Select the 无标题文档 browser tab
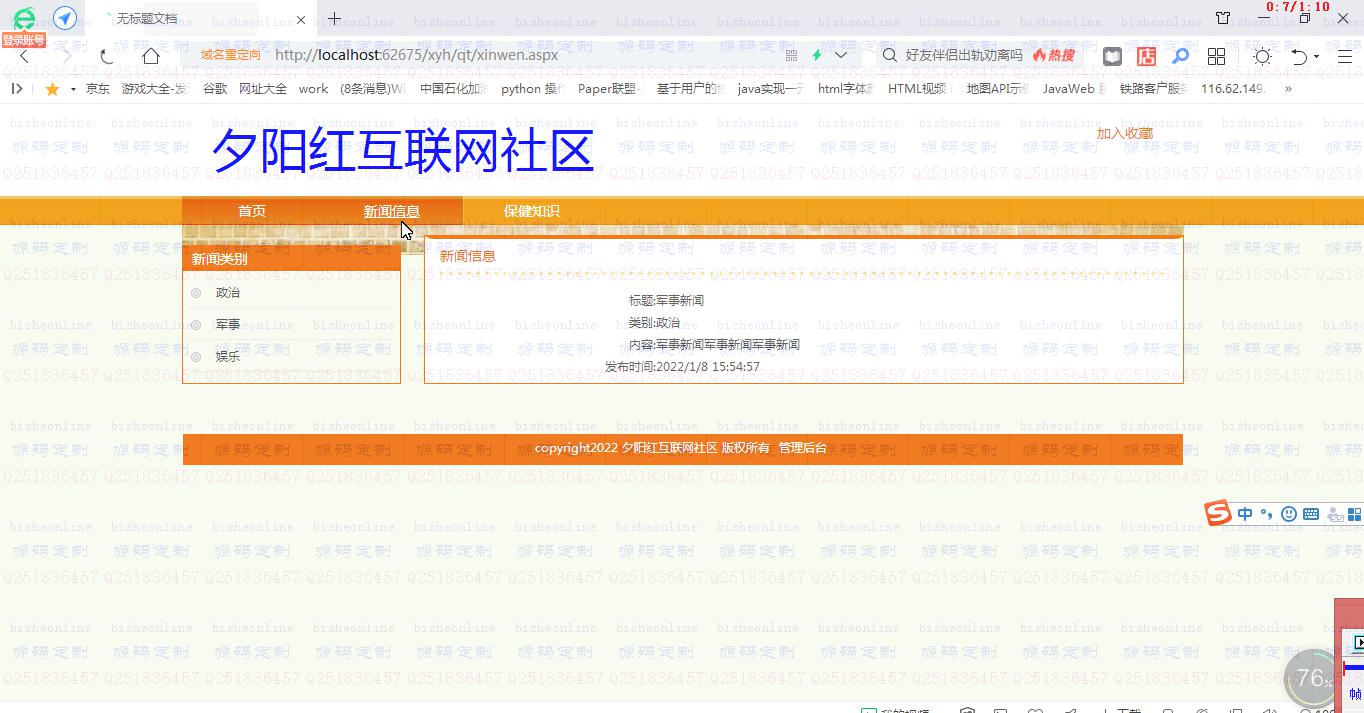Screen dimensions: 1364x713 (x=200, y=19)
